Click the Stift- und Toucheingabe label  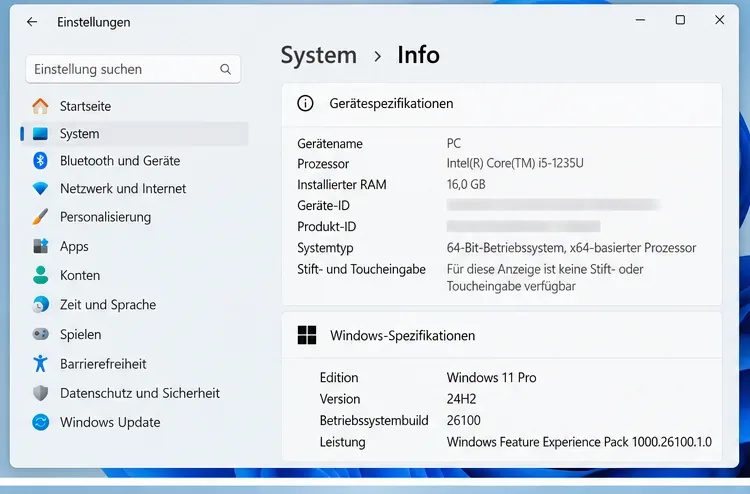(x=361, y=269)
